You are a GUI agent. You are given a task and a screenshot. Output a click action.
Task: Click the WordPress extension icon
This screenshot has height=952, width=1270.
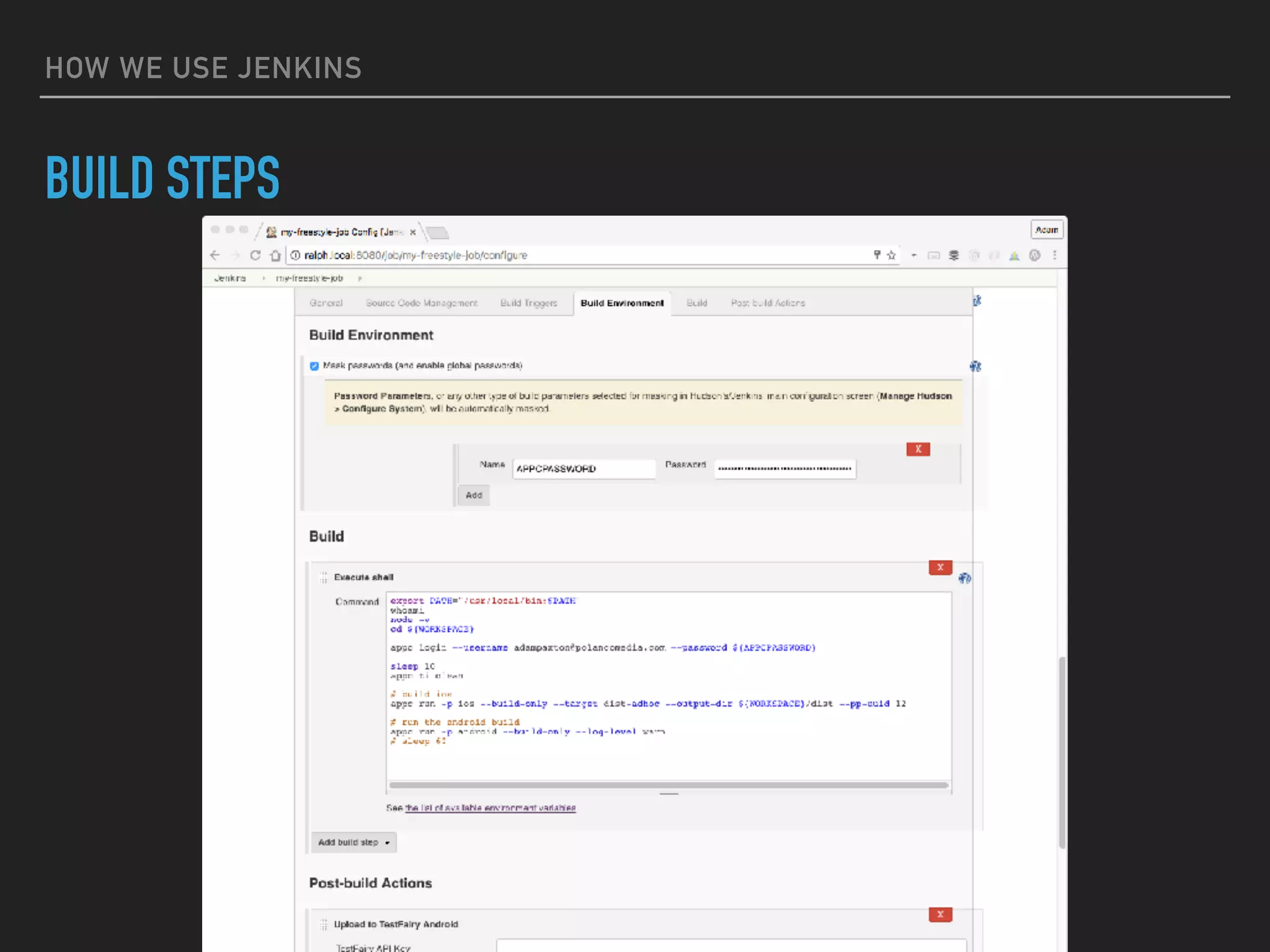pyautogui.click(x=1034, y=255)
